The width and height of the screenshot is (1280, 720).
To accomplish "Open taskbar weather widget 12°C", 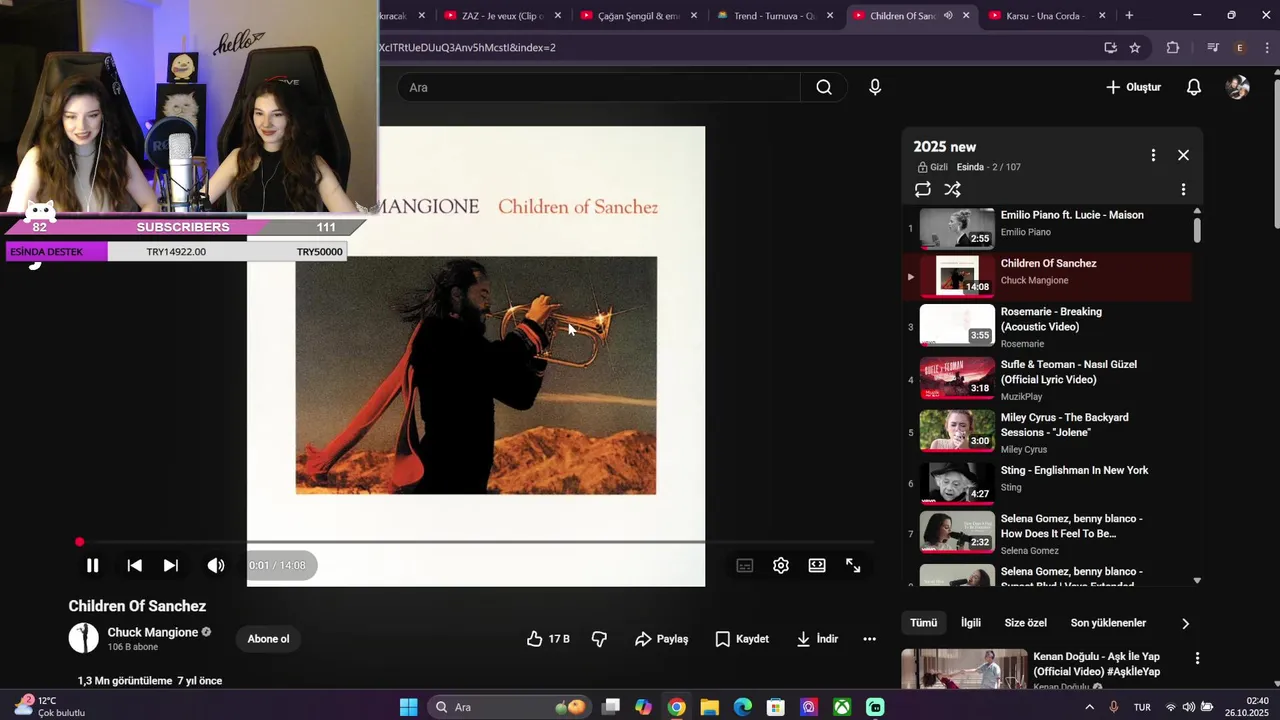I will 50,706.
